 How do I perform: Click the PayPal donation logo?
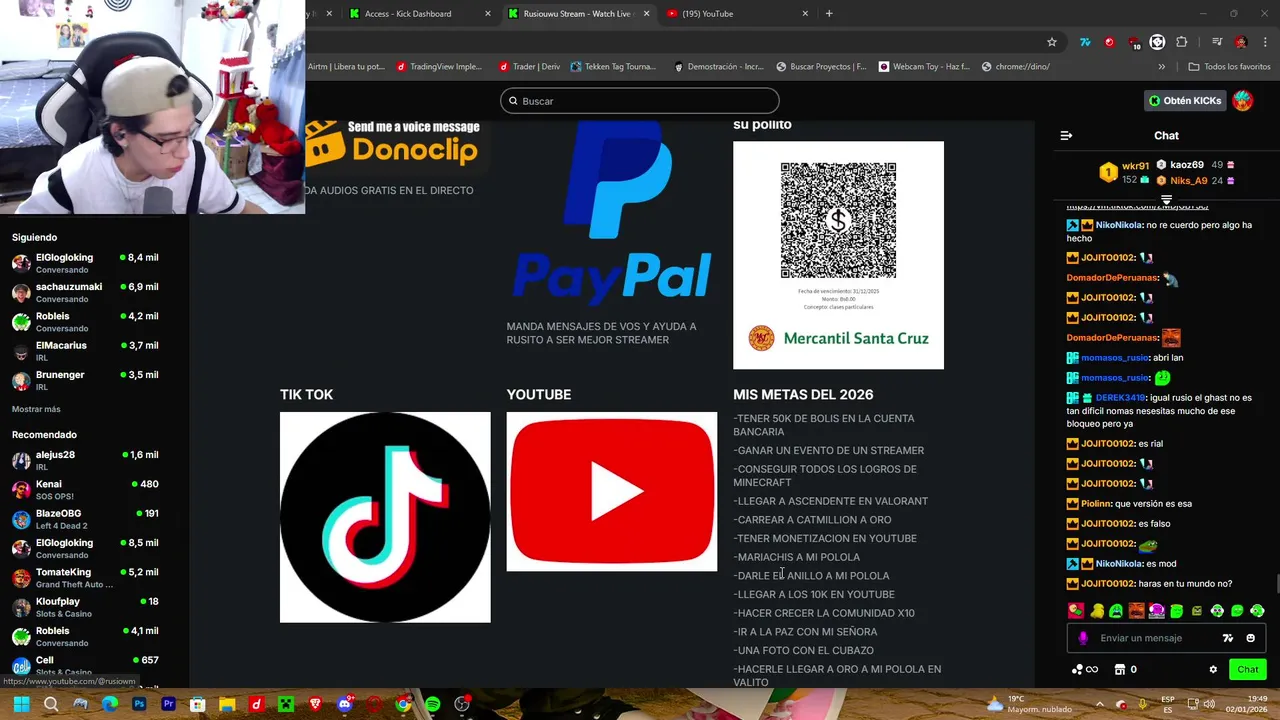(x=611, y=210)
